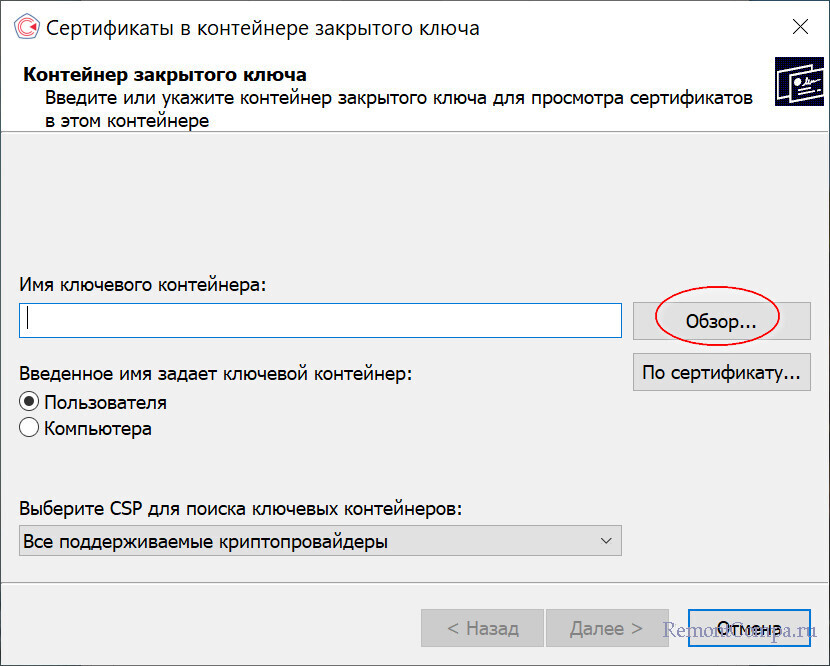This screenshot has width=830, height=666.
Task: Select the Компьютера radio button
Action: pos(29,429)
